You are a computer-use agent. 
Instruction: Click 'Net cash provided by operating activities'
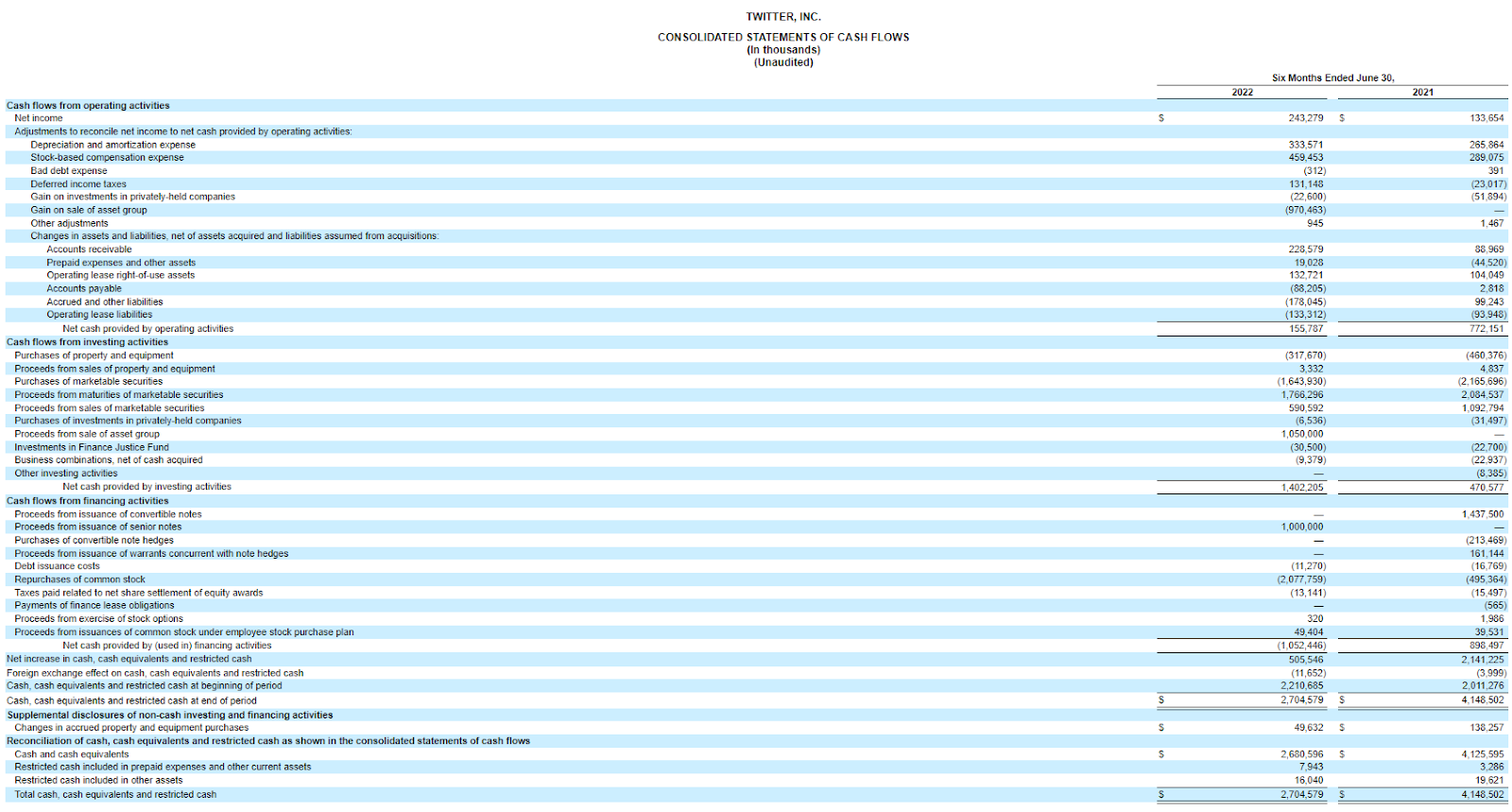click(148, 329)
